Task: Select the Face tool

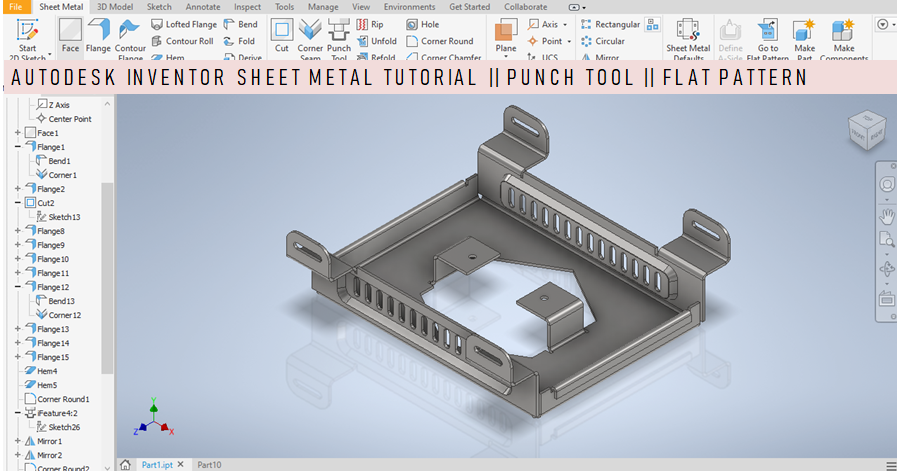Action: (x=70, y=37)
